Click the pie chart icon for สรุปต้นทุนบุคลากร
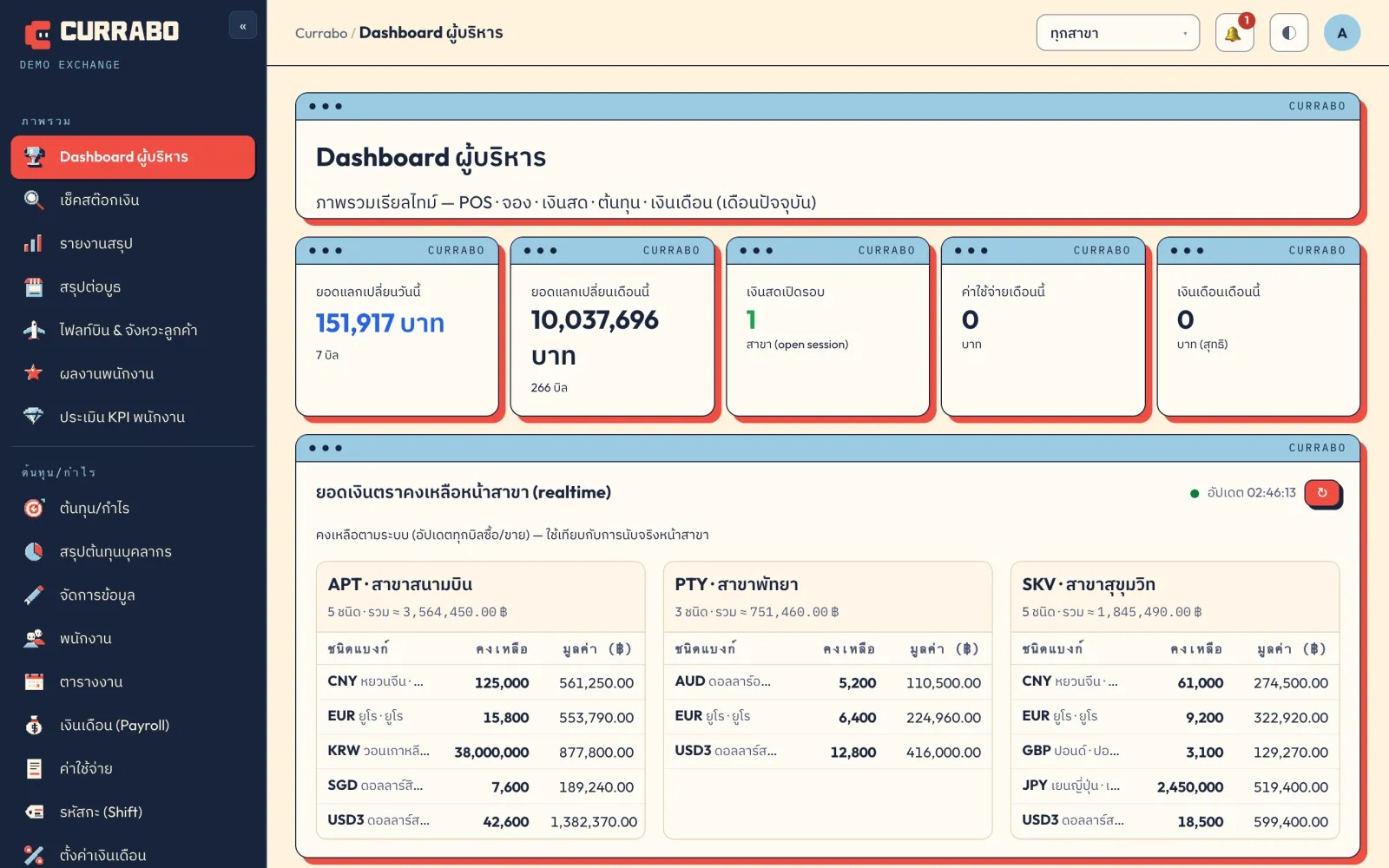The height and width of the screenshot is (868, 1389). (34, 551)
